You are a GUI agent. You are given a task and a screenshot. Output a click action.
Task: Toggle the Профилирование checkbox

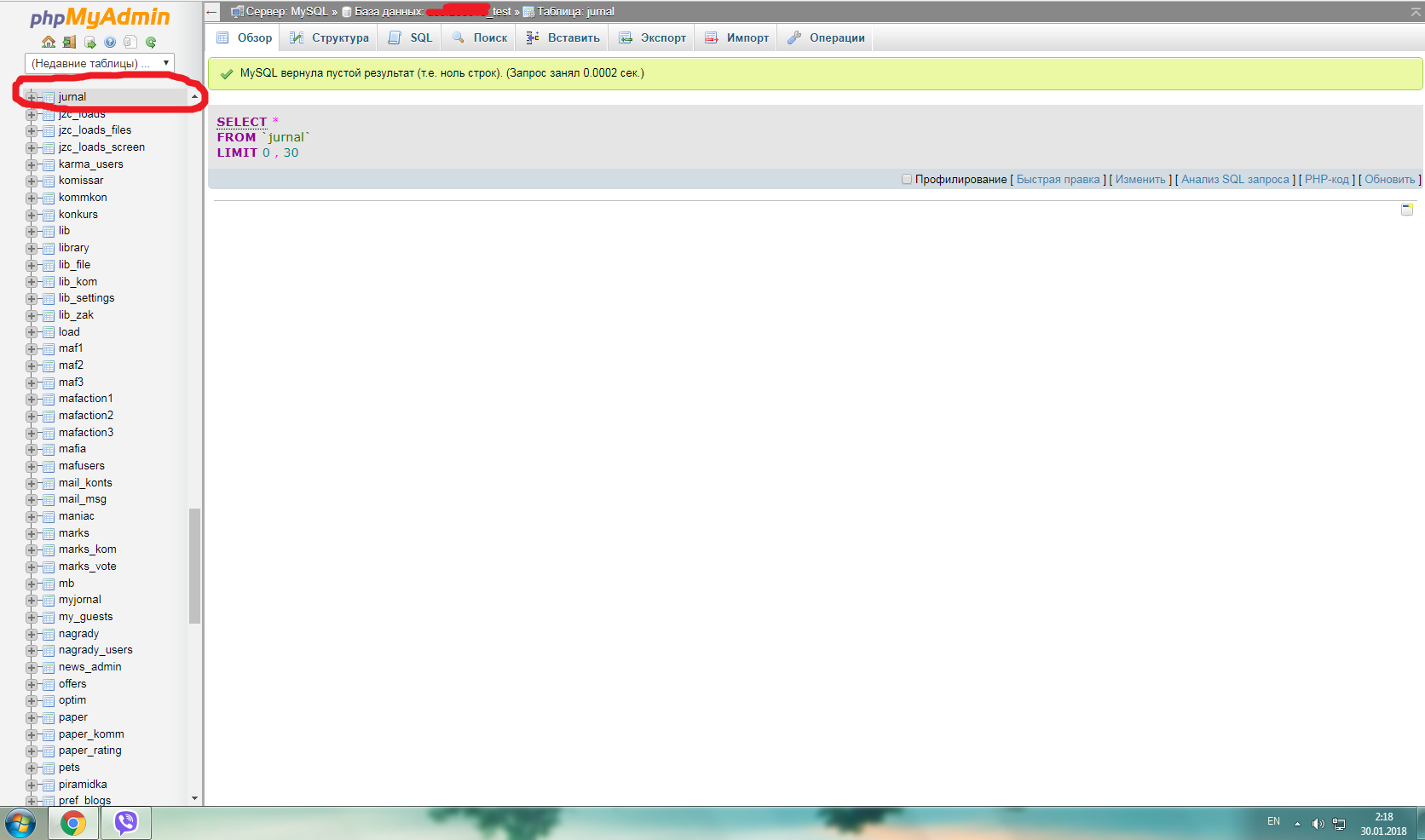[x=907, y=179]
